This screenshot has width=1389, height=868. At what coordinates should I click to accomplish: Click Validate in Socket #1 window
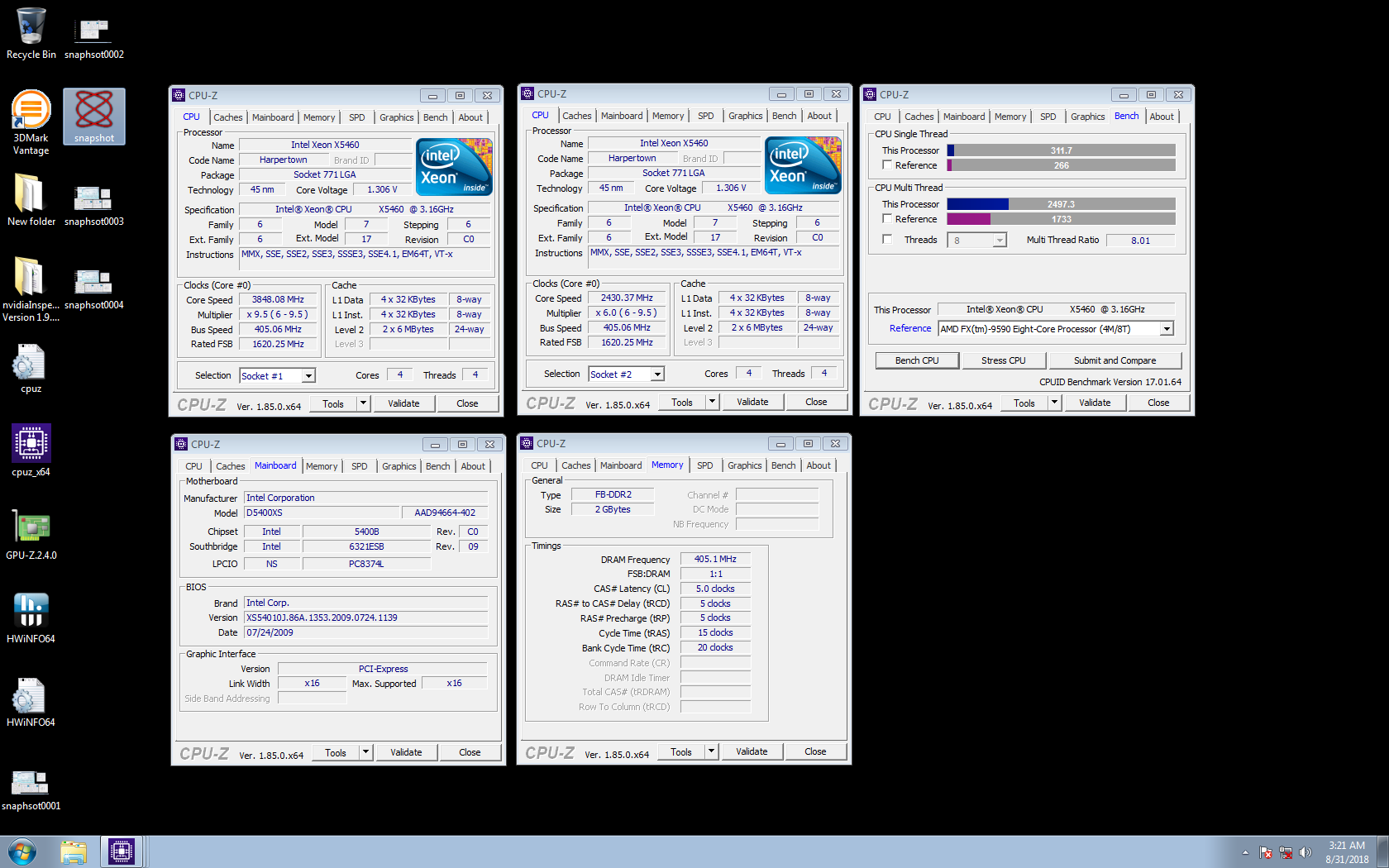click(404, 403)
